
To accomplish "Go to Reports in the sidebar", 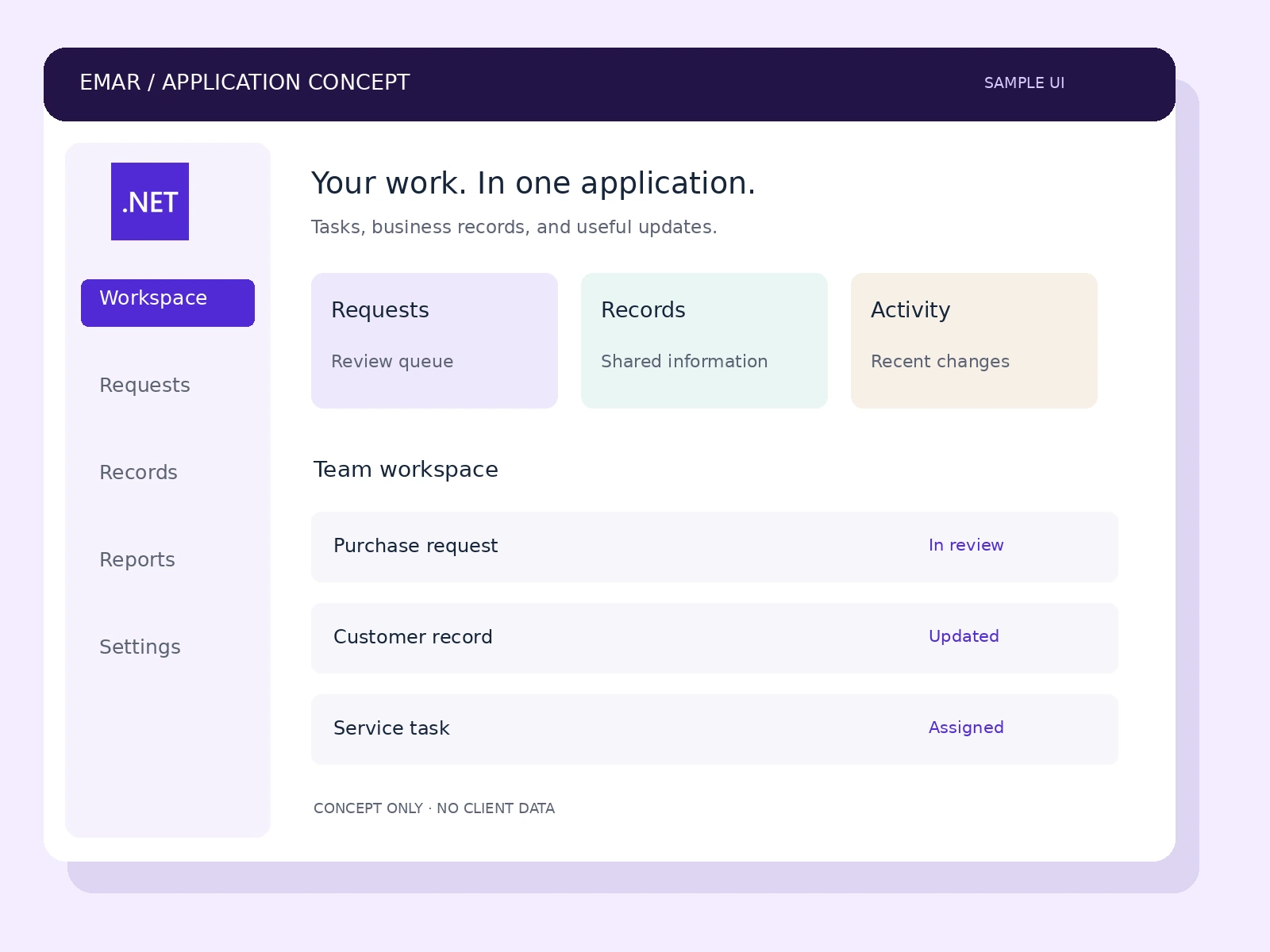I will [x=137, y=560].
